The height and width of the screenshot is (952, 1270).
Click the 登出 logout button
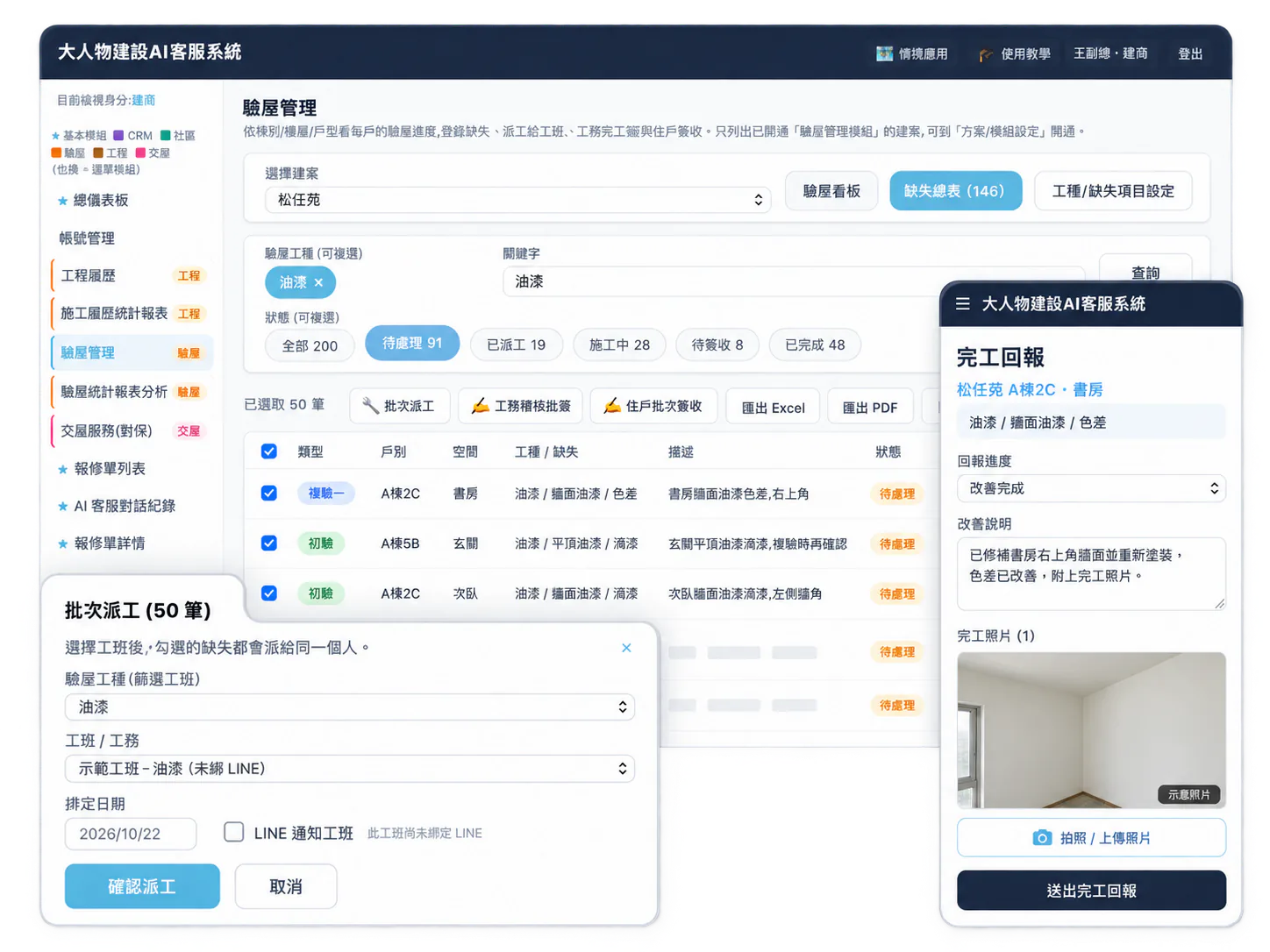pyautogui.click(x=1190, y=53)
